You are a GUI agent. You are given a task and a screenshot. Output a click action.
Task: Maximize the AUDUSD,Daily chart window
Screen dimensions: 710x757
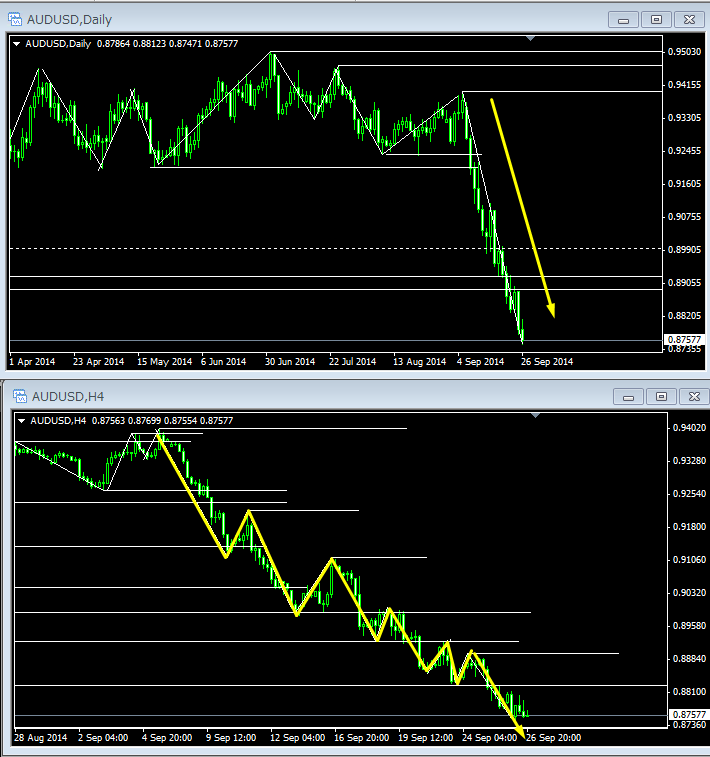tap(657, 19)
